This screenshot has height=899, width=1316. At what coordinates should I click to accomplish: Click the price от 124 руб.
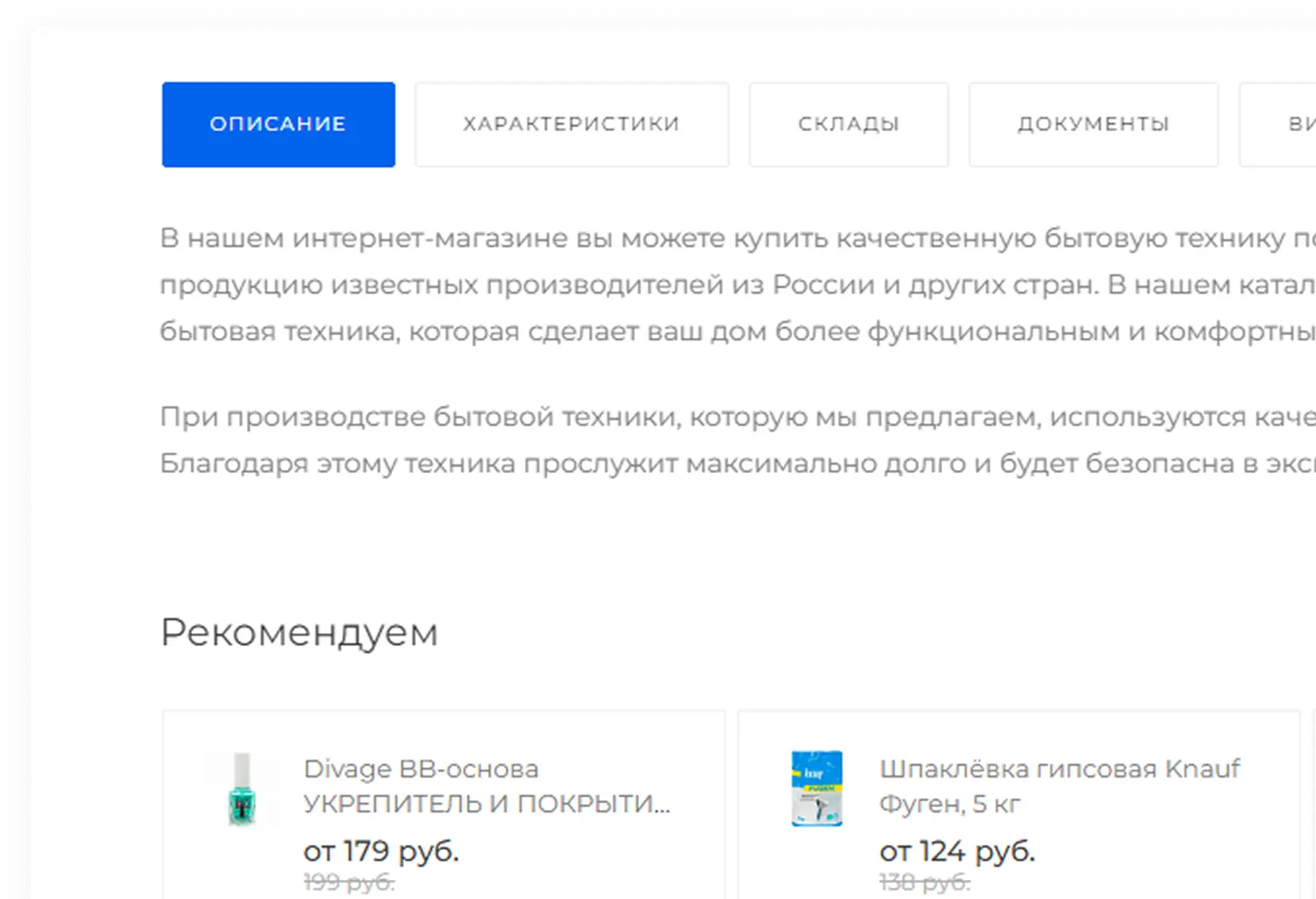click(x=956, y=851)
